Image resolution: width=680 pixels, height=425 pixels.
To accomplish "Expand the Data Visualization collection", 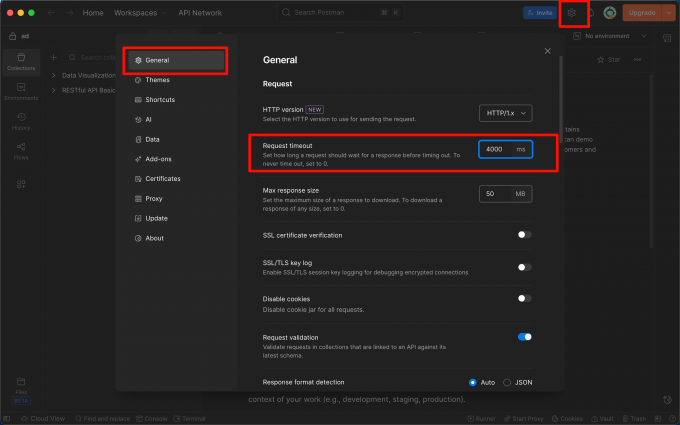I will [x=53, y=75].
